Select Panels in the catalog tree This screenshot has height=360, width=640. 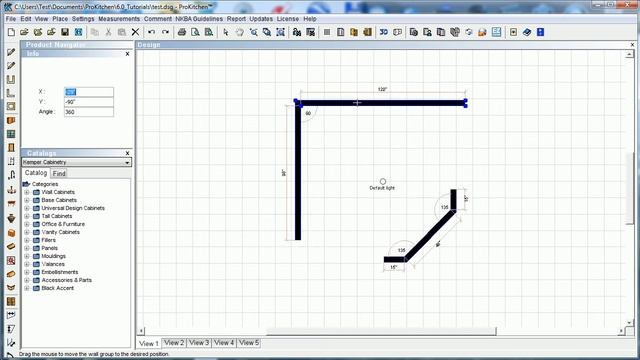49,248
